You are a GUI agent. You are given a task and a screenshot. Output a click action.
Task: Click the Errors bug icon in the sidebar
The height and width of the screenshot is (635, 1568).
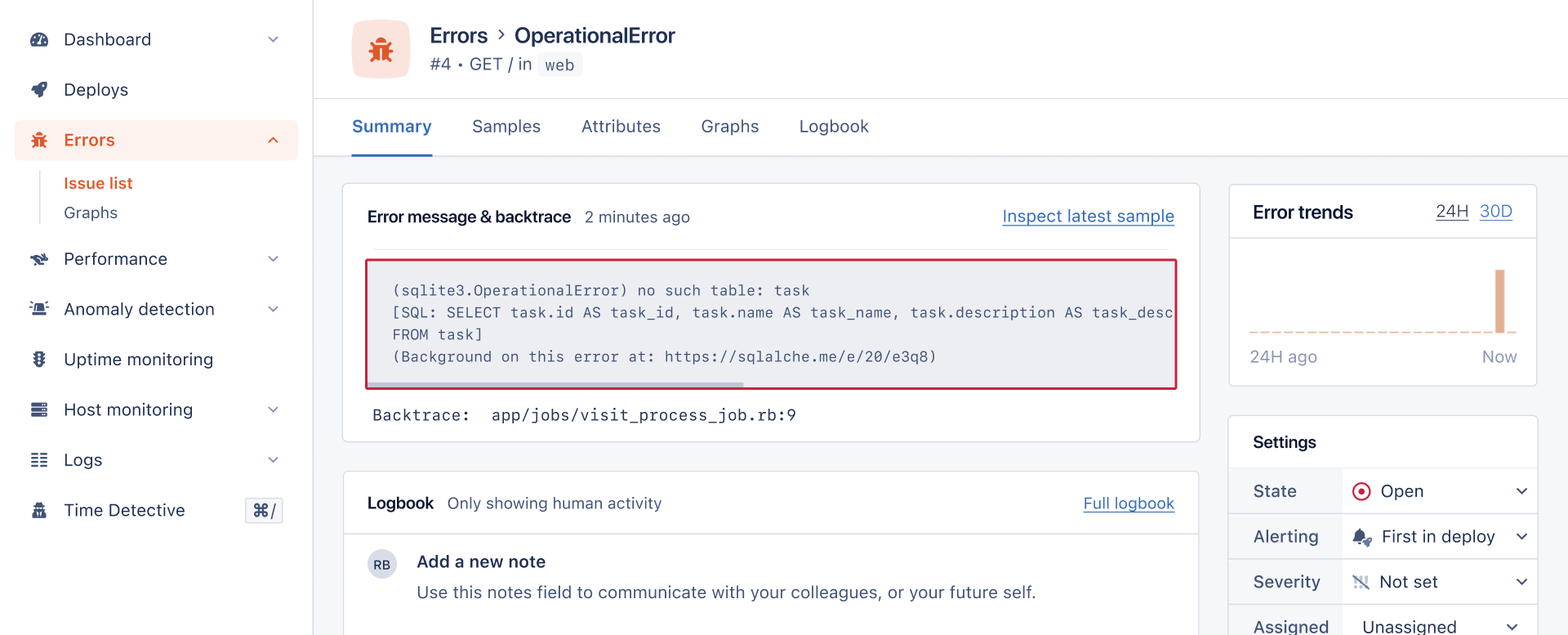39,141
